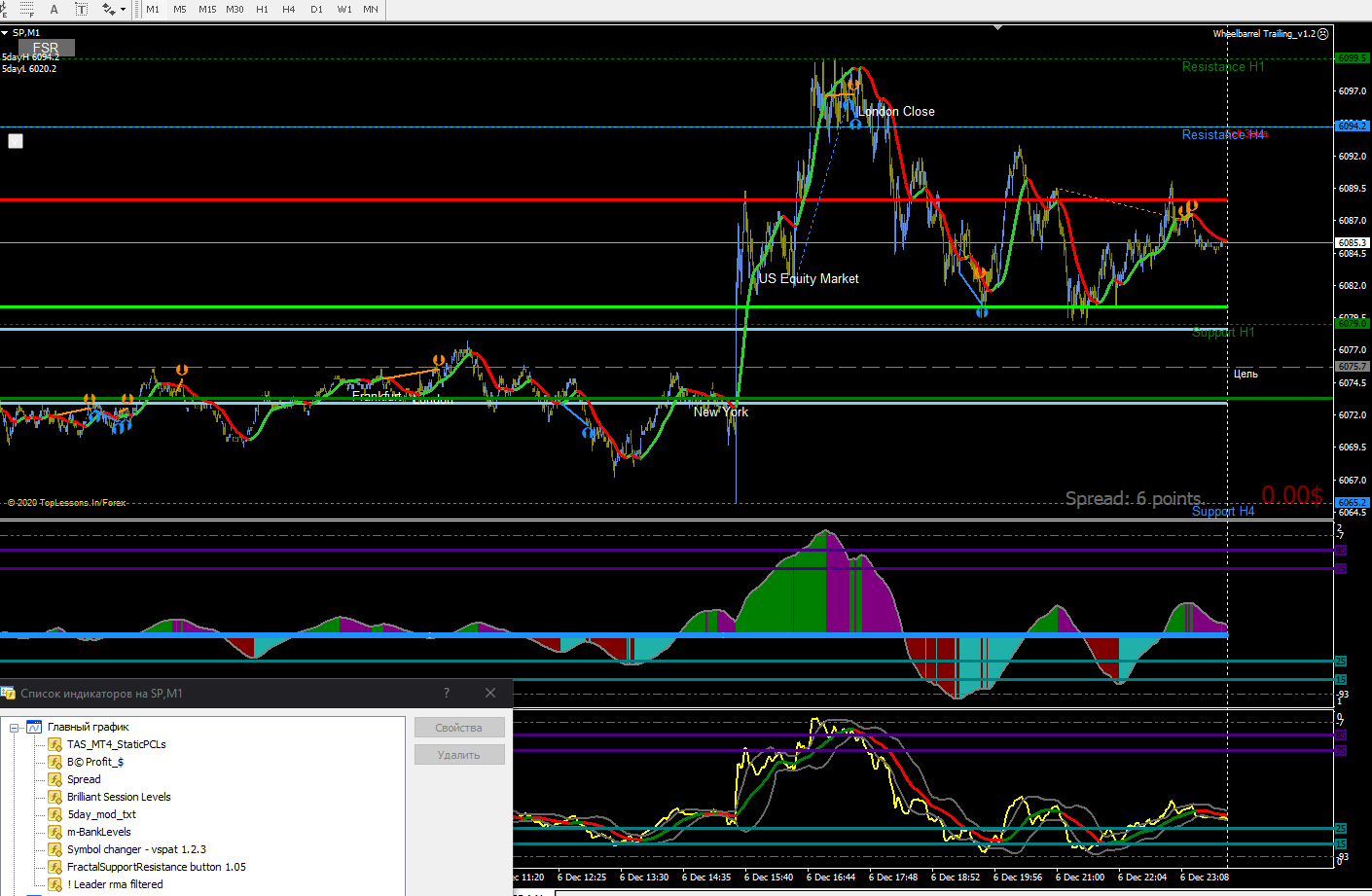Viewport: 1372px width, 896px height.
Task: Switch chart to M5 timeframe
Action: [180, 10]
